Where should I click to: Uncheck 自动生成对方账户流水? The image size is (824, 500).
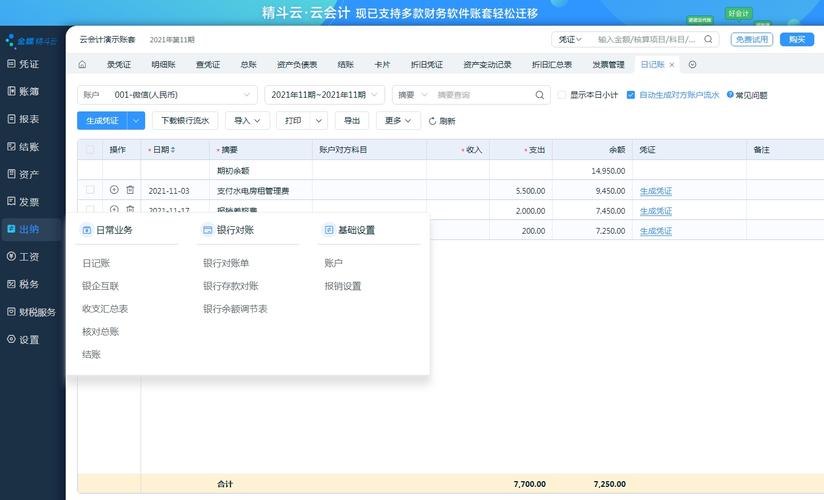coord(631,95)
